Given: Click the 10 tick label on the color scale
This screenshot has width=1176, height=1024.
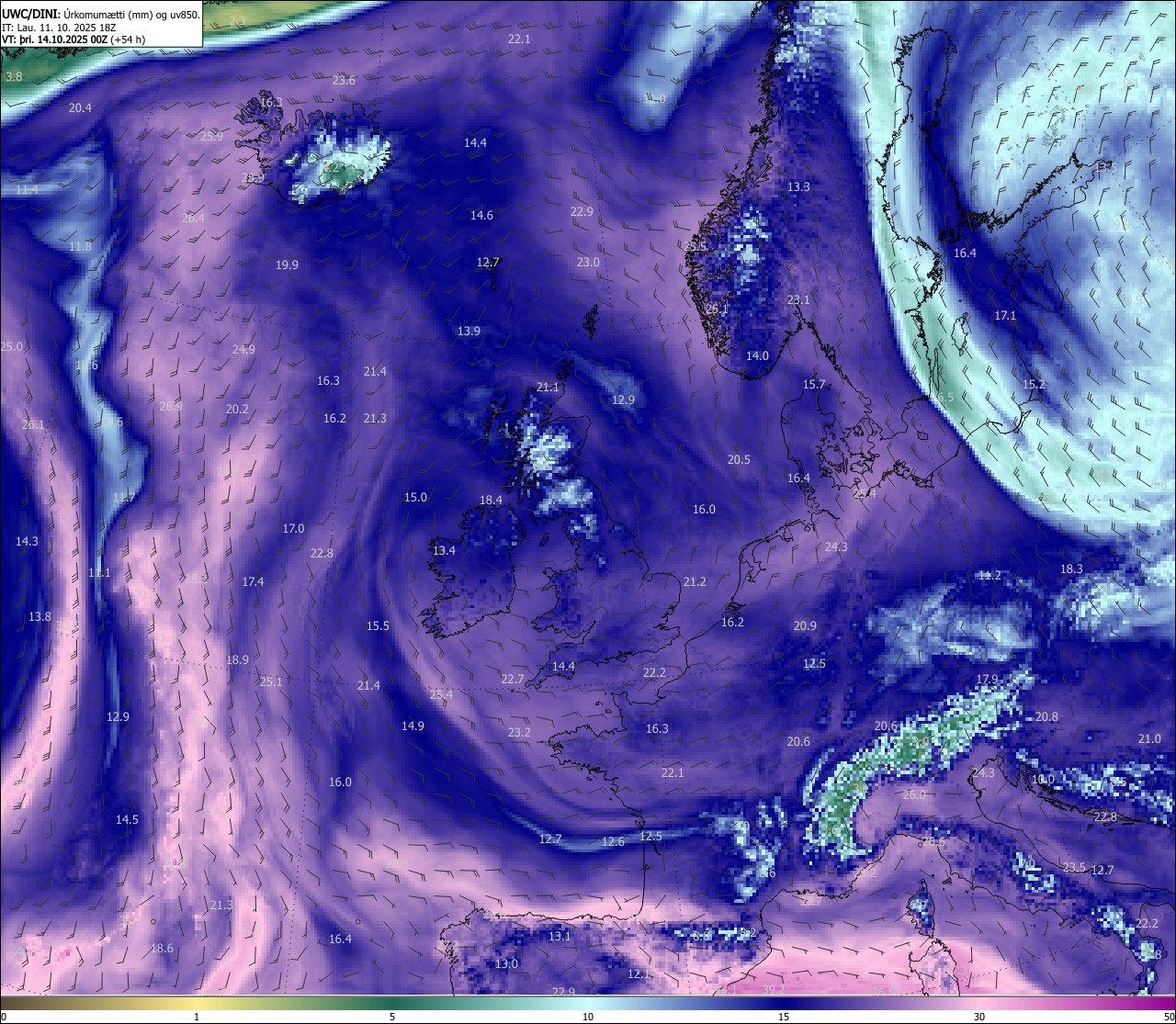Looking at the screenshot, I should point(588,1017).
